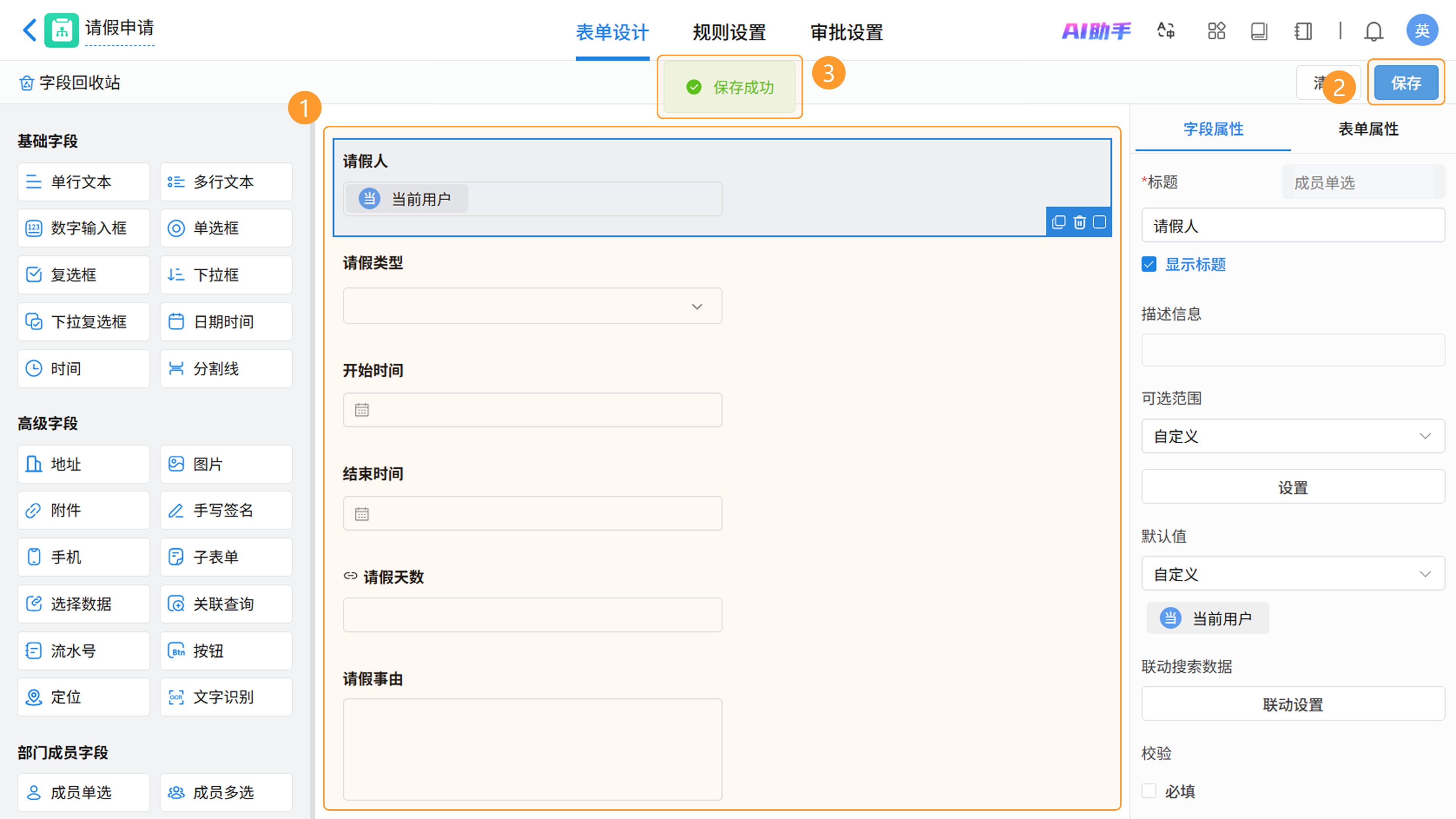This screenshot has width=1456, height=819.
Task: Click the apps grid icon
Action: [1216, 31]
